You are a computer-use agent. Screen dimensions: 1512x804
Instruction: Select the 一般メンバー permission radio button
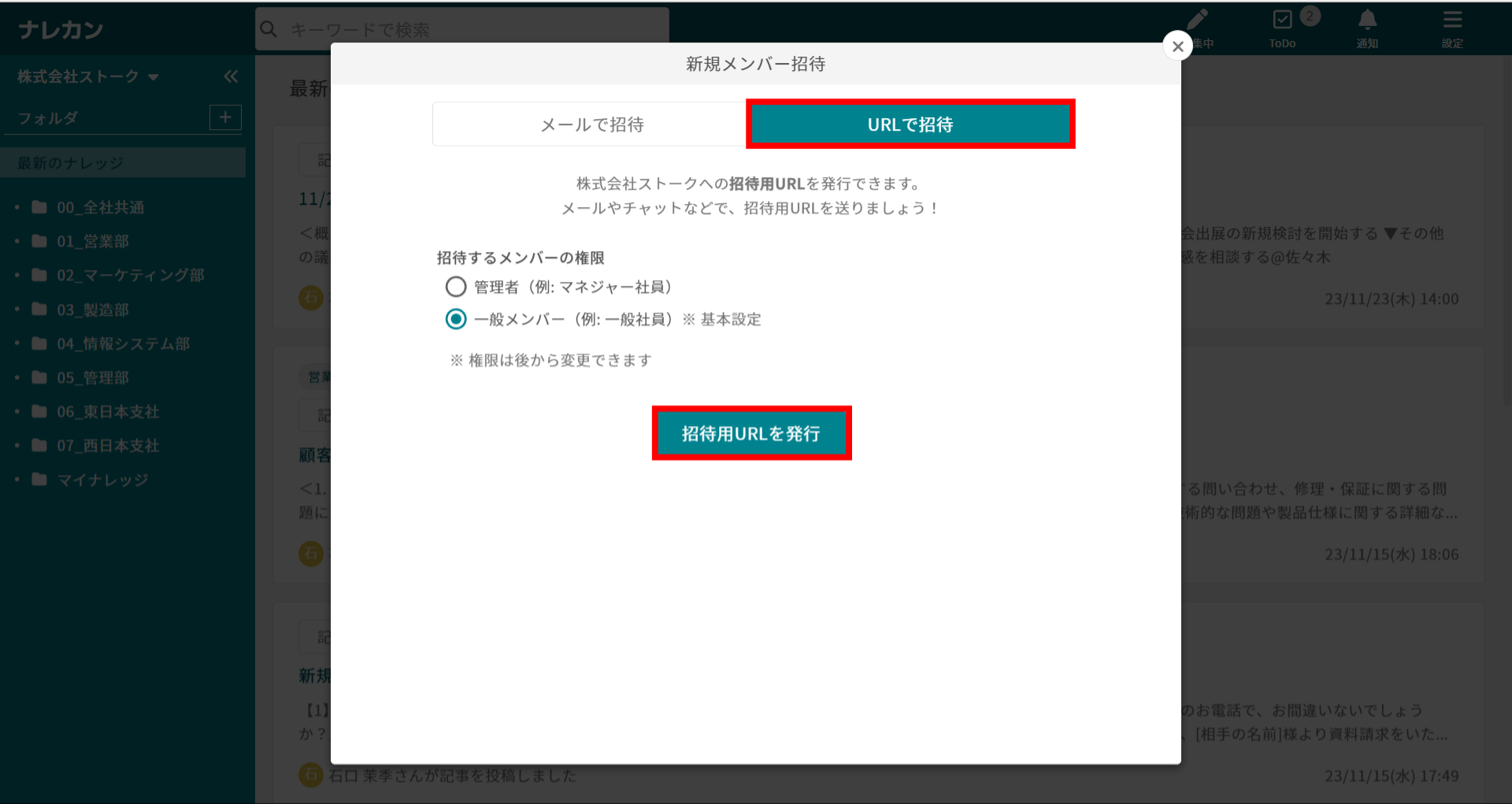point(456,319)
